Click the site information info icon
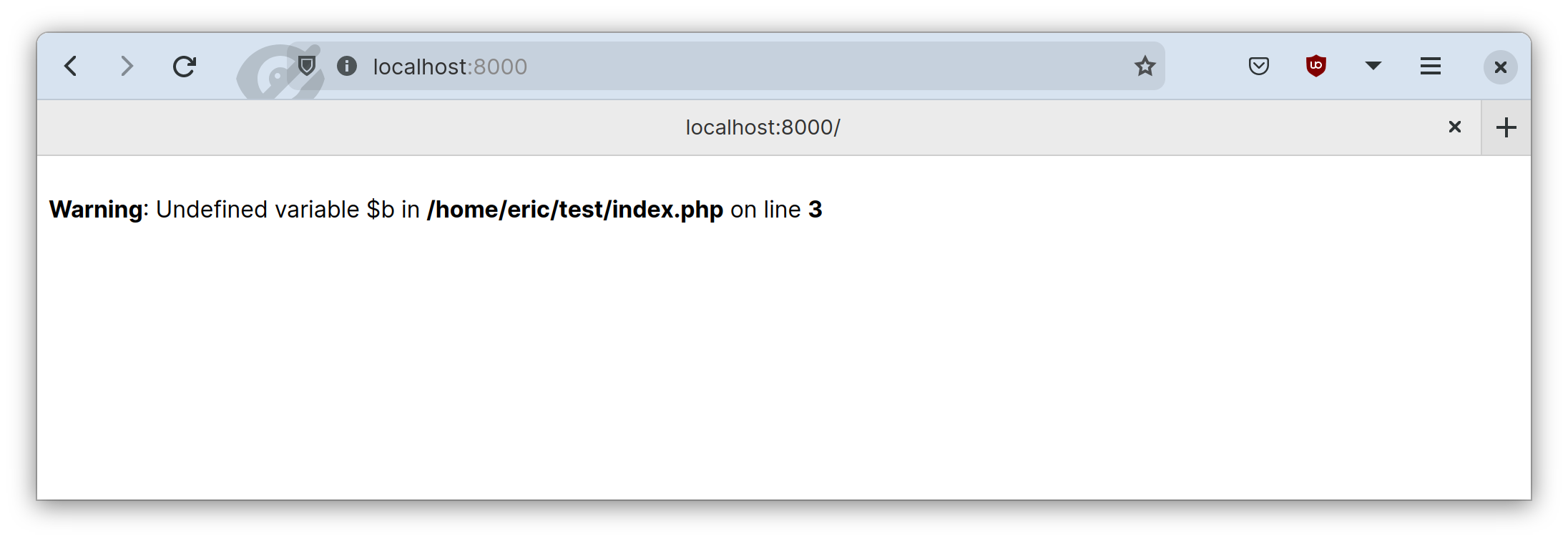The image size is (1568, 541). 347,66
